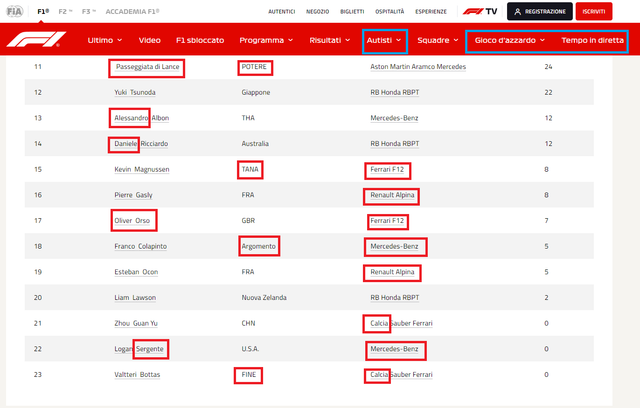Open driver Pierre Gasly link
Viewport: 640px width, 408px height.
[x=133, y=195]
